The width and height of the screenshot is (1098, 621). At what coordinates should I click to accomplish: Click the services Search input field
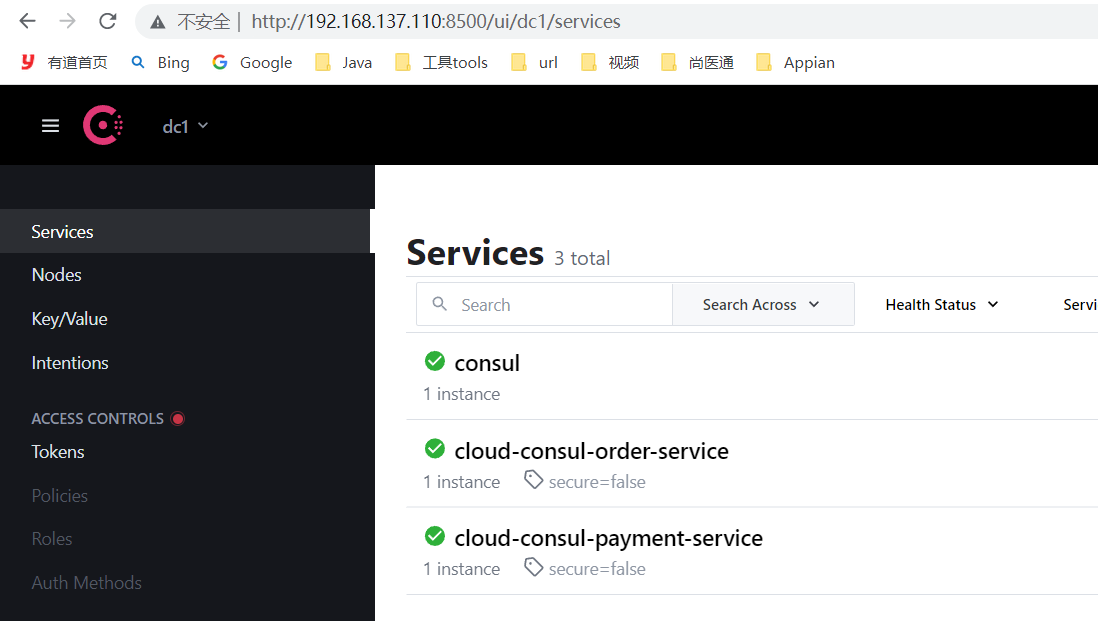[x=544, y=305]
